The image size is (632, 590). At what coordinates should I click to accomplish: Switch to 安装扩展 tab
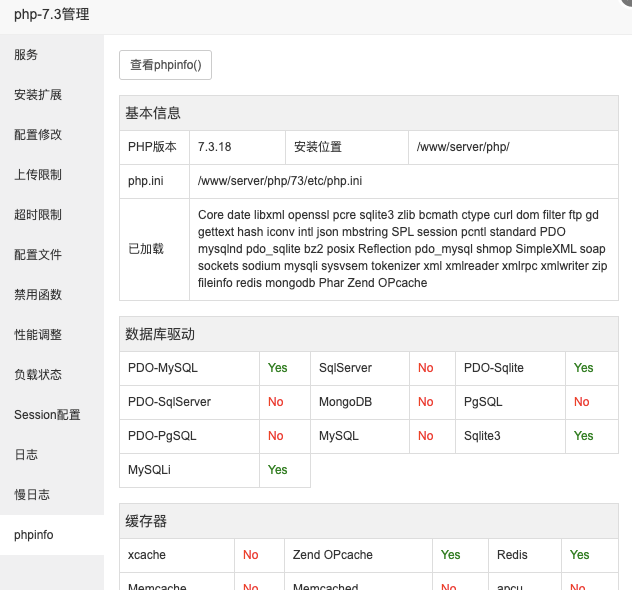click(38, 95)
